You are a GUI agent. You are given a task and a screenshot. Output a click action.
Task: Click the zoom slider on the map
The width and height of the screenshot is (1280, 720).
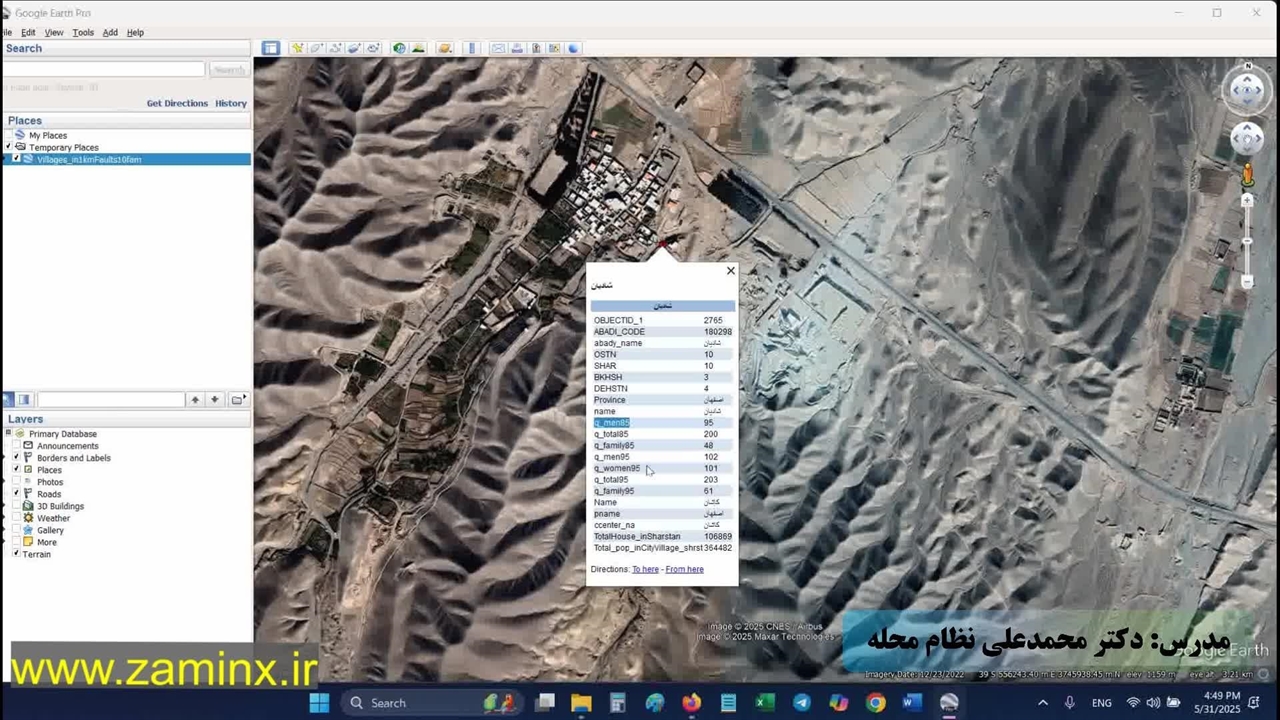click(x=1247, y=242)
